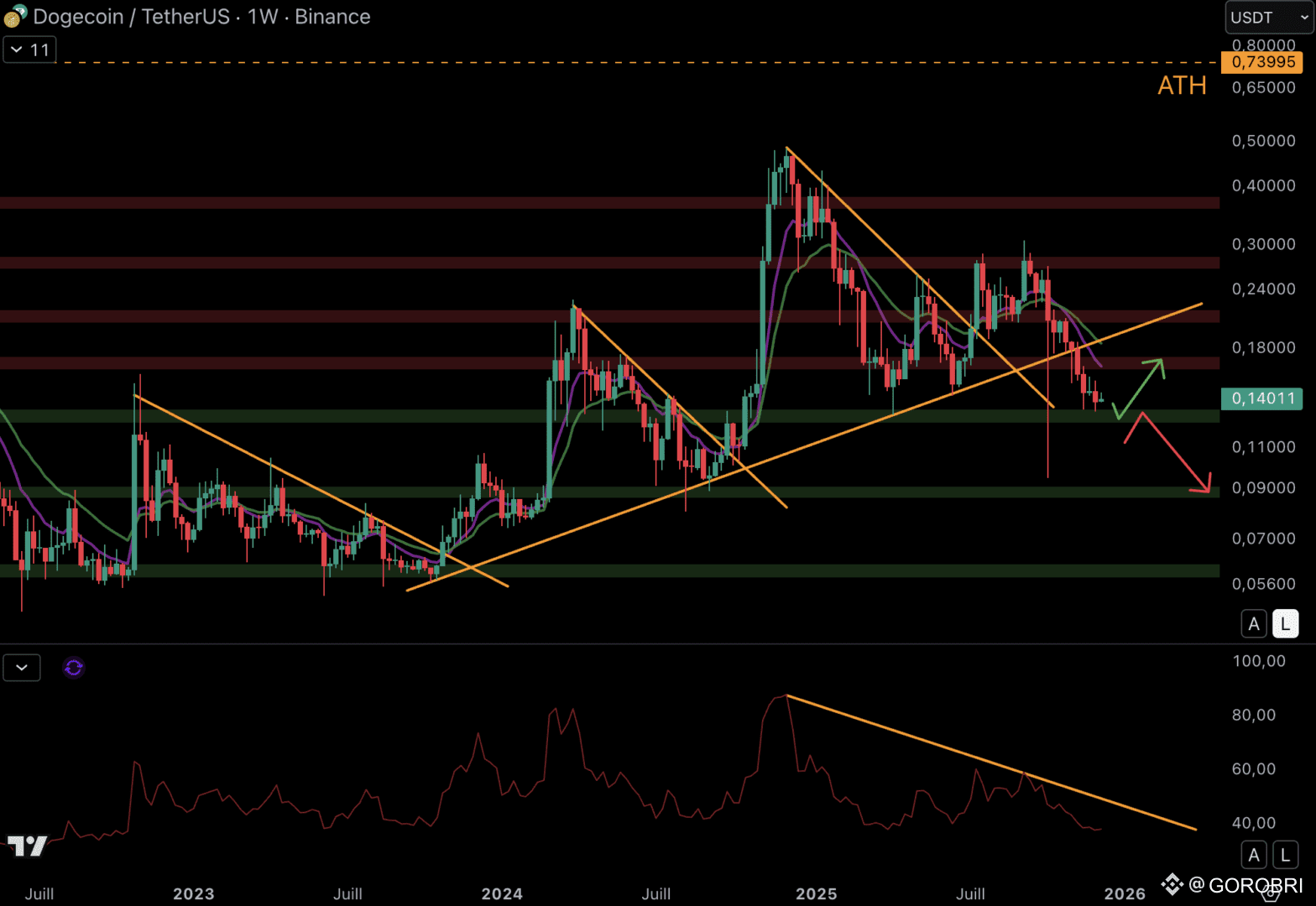Toggle log scale L on price chart
This screenshot has width=1316, height=906.
(x=1285, y=624)
